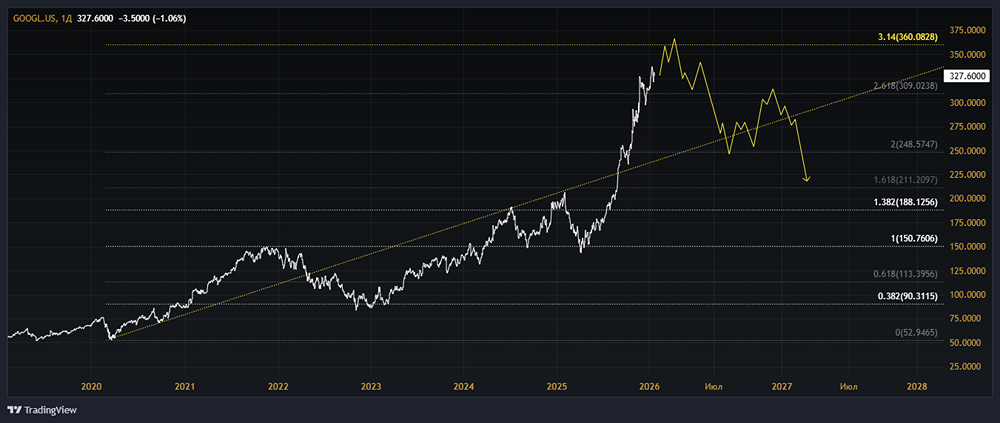
Task: Click the highlighted 327.6000 current price tag
Action: point(965,75)
